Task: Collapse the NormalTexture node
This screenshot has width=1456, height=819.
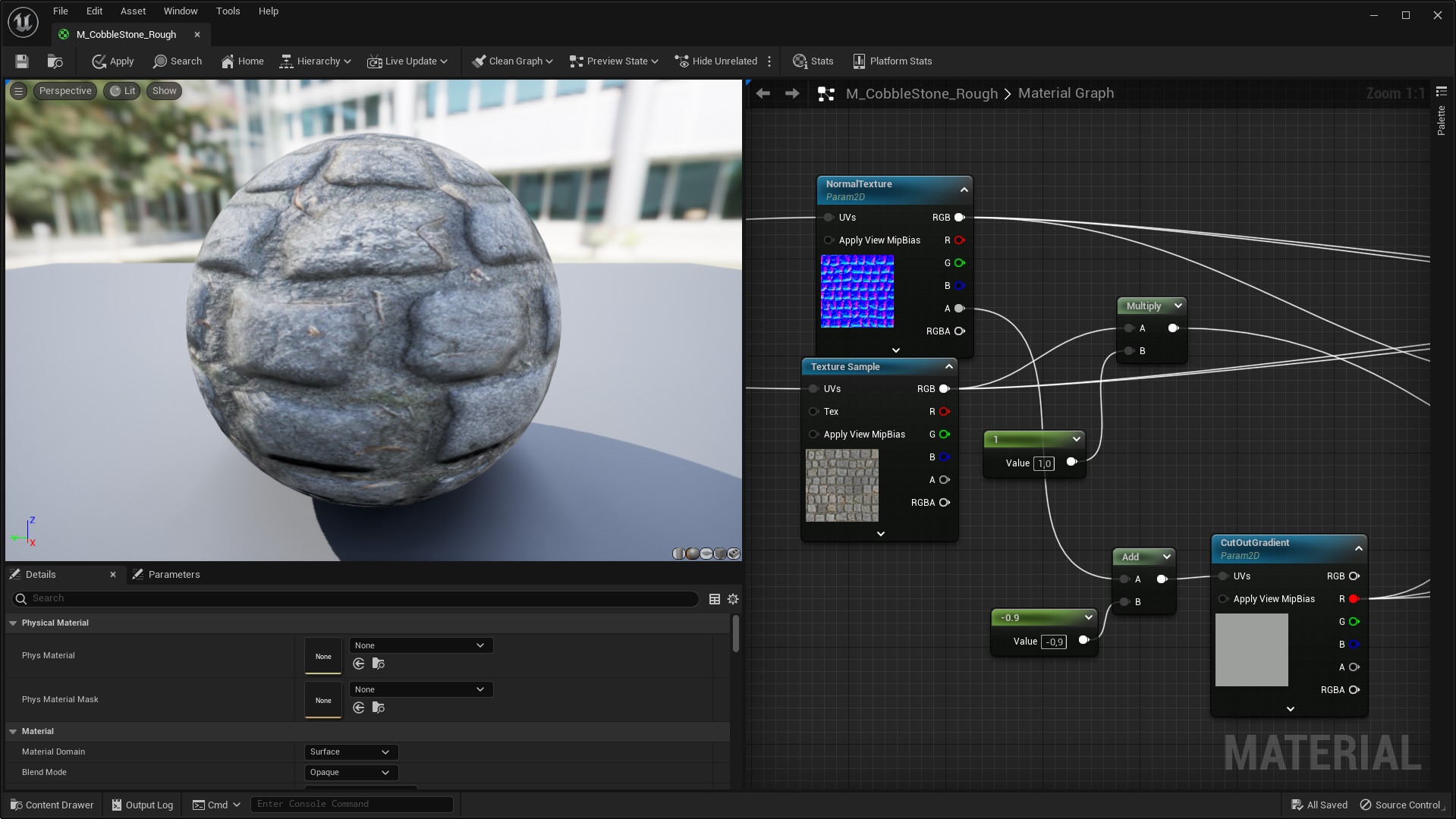Action: coord(962,189)
